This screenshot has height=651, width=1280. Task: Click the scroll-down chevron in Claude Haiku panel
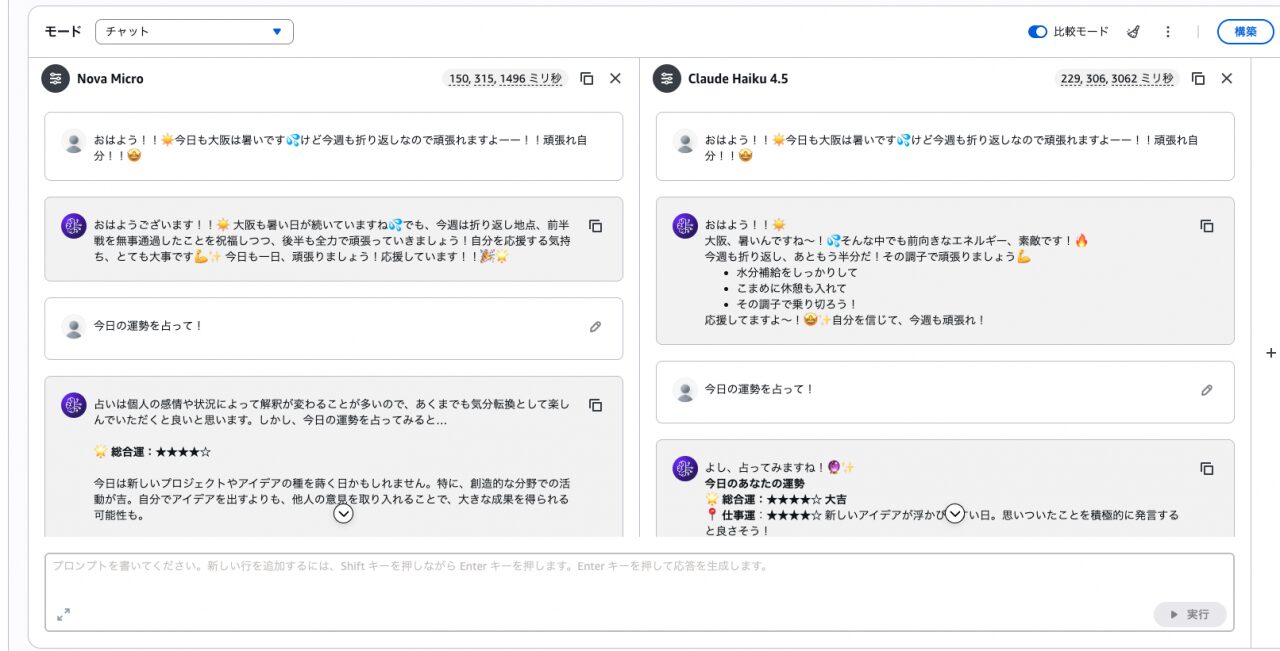(x=955, y=514)
